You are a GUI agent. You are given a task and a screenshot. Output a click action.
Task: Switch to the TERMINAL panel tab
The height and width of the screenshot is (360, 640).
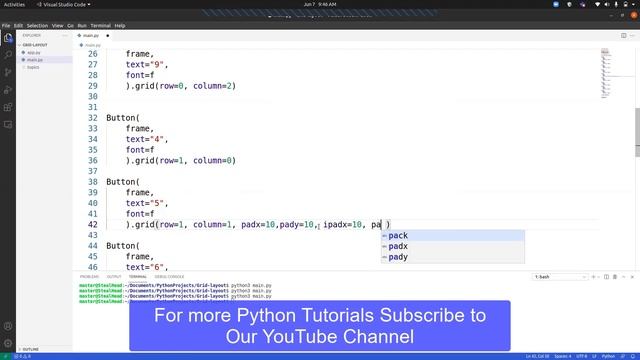coord(138,277)
